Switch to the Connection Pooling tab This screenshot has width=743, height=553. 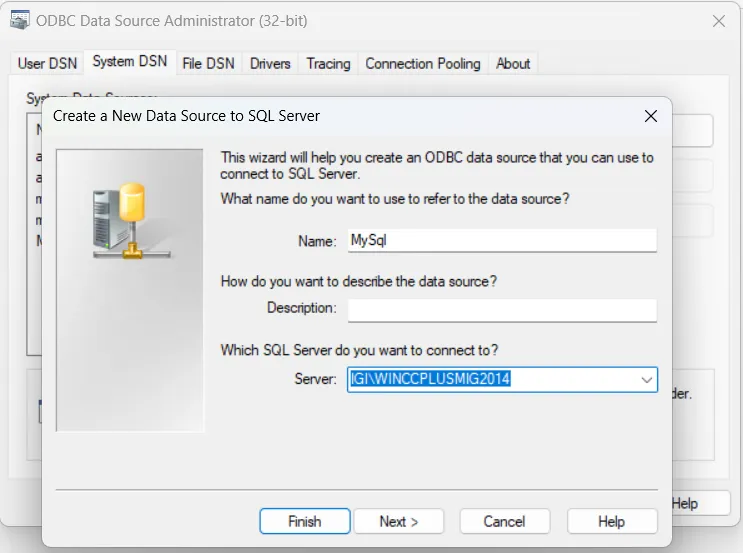[422, 63]
